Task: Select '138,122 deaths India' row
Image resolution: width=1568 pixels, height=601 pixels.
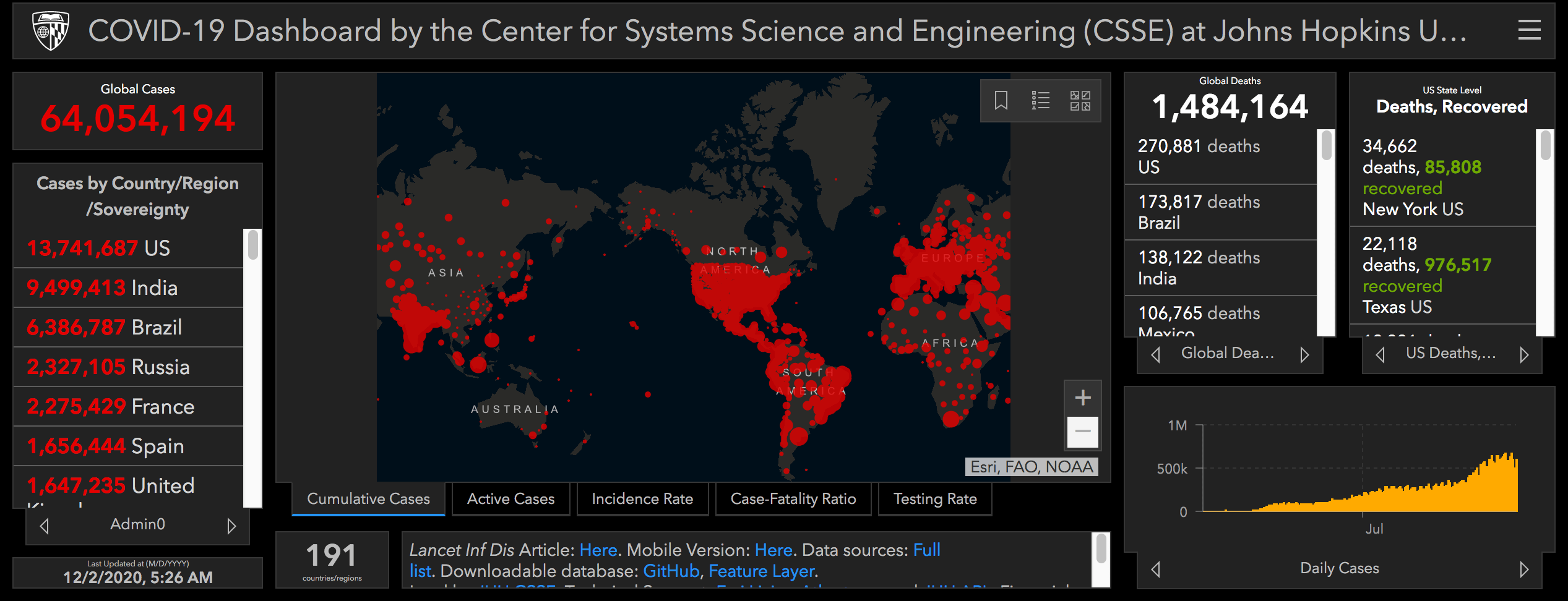Action: pos(1221,268)
